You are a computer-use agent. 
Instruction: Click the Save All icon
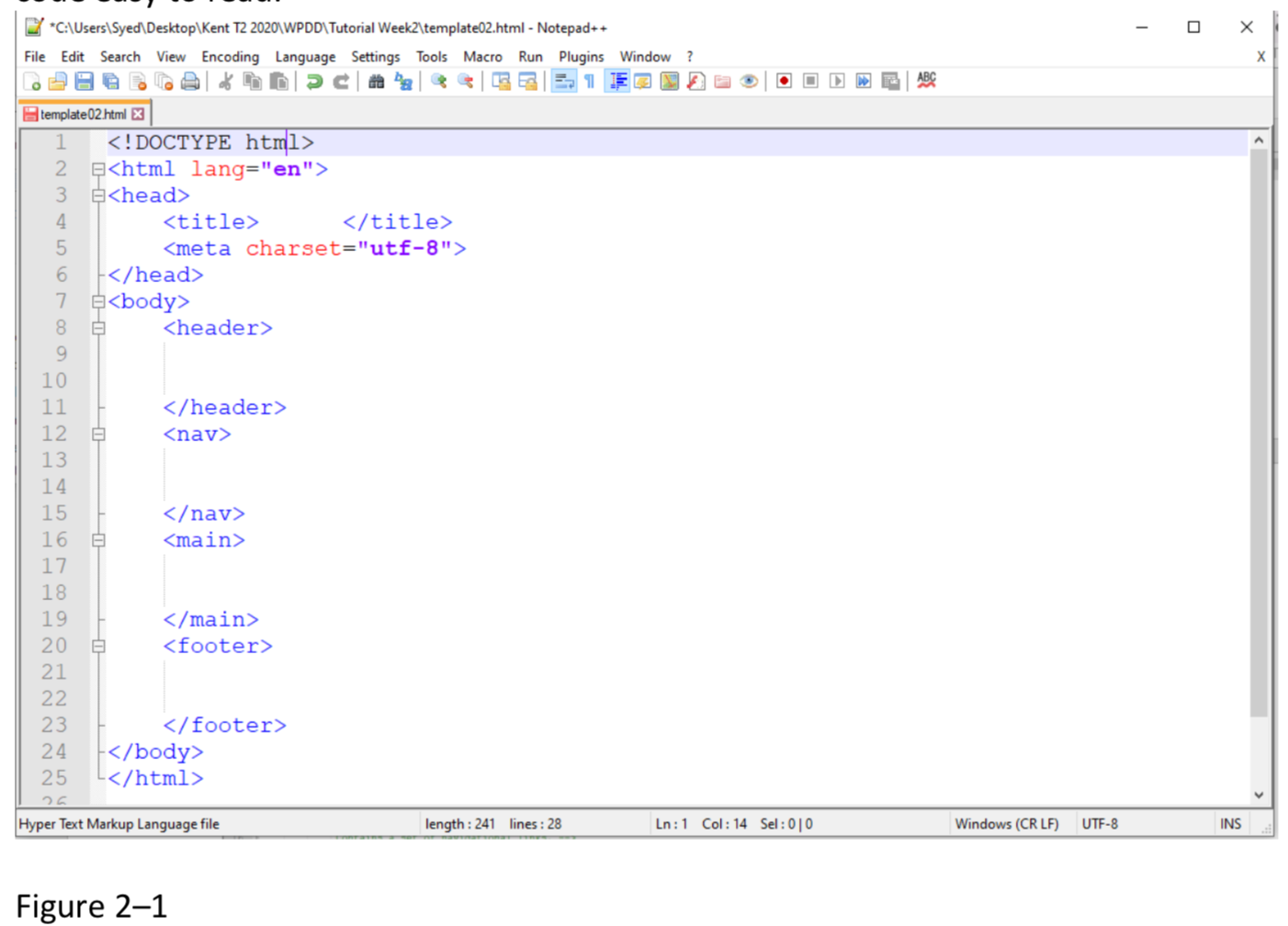pyautogui.click(x=110, y=82)
